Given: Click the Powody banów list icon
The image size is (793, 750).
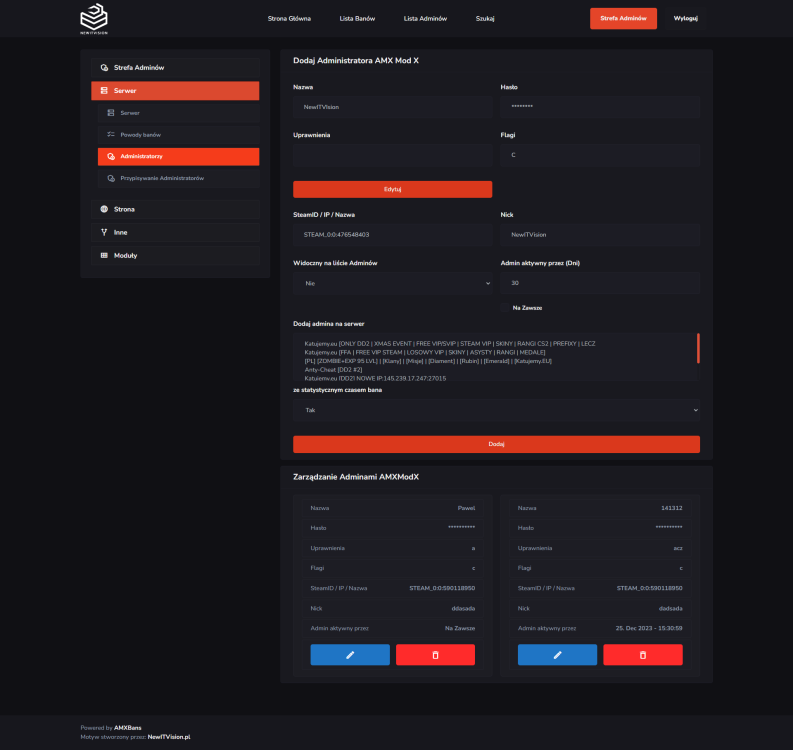Looking at the screenshot, I should (111, 135).
